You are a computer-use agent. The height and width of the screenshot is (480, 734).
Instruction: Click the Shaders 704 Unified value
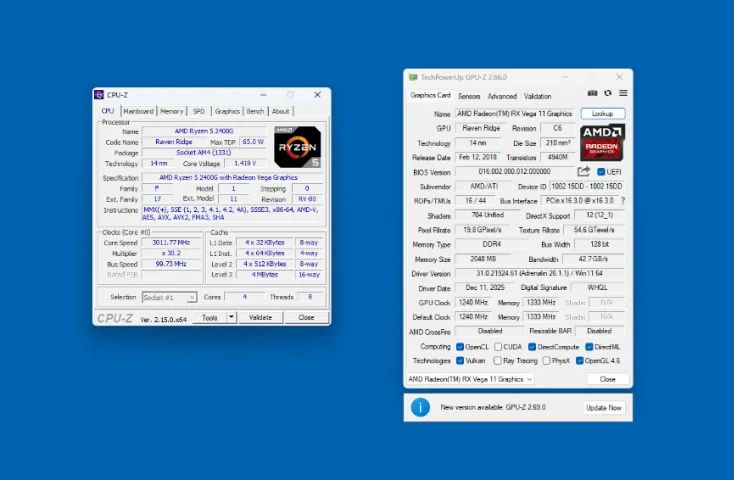(x=487, y=215)
